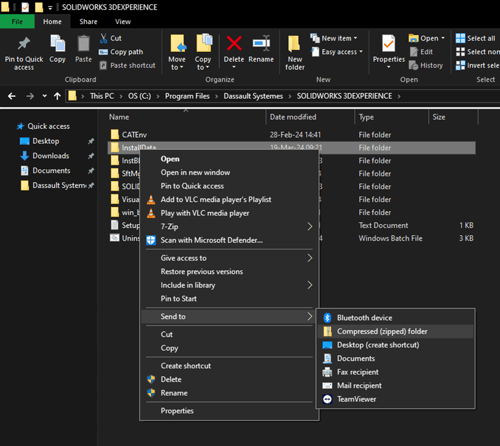Screen dimensions: 500x446
Task: Click the red Delete icon in ribbon
Action: click(234, 43)
